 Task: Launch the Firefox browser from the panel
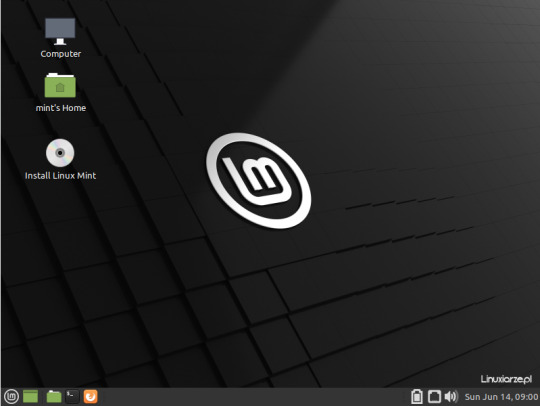click(x=91, y=396)
